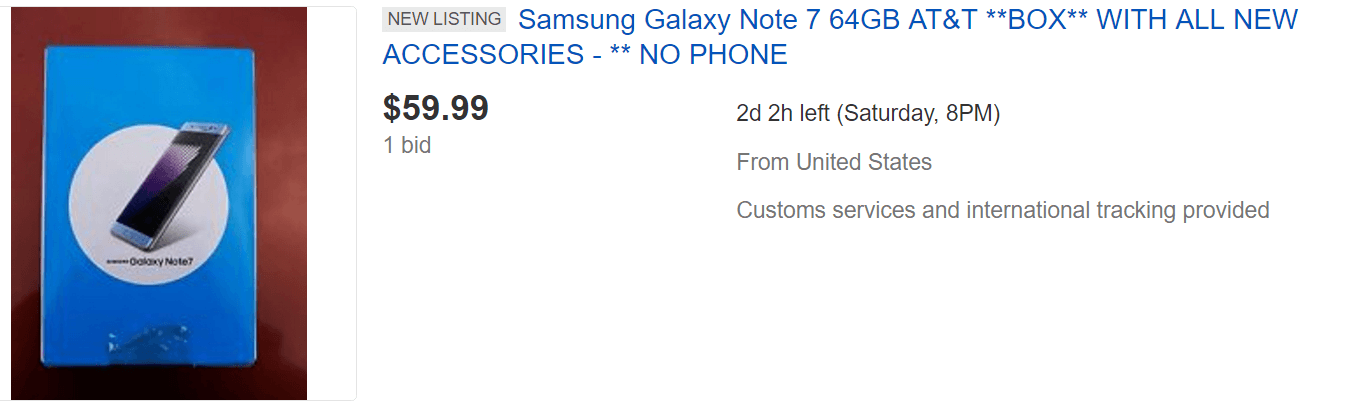Click the $59.99 price
The height and width of the screenshot is (411, 1355).
pos(435,108)
